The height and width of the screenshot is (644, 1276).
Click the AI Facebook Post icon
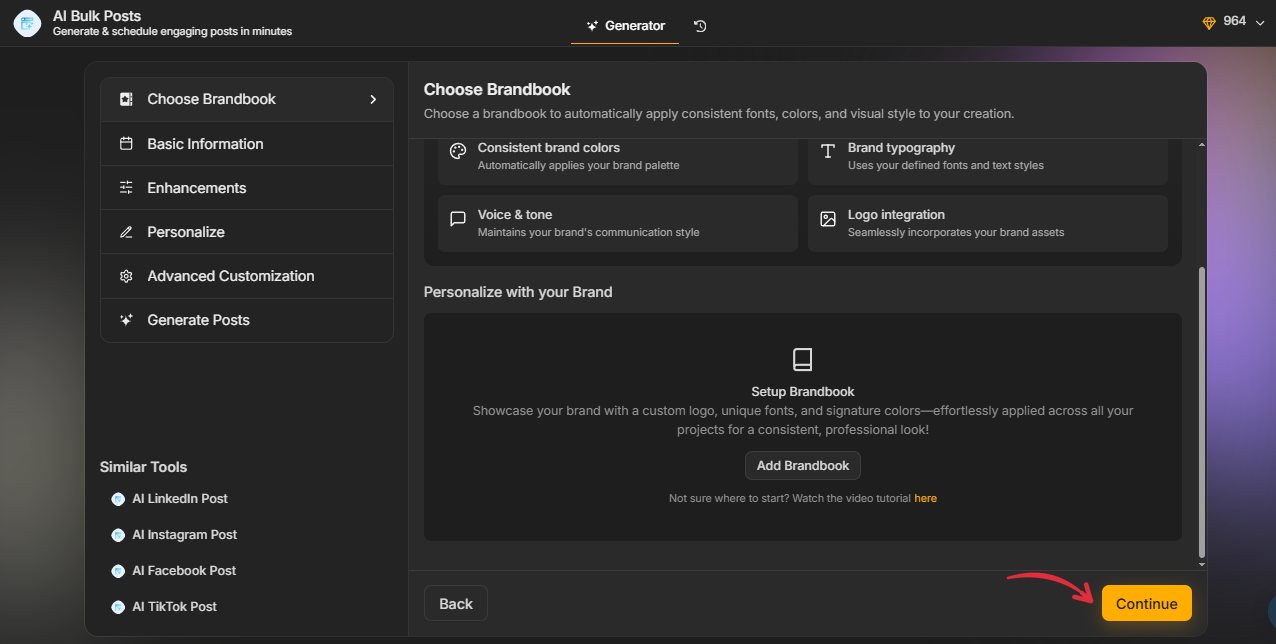coord(118,571)
